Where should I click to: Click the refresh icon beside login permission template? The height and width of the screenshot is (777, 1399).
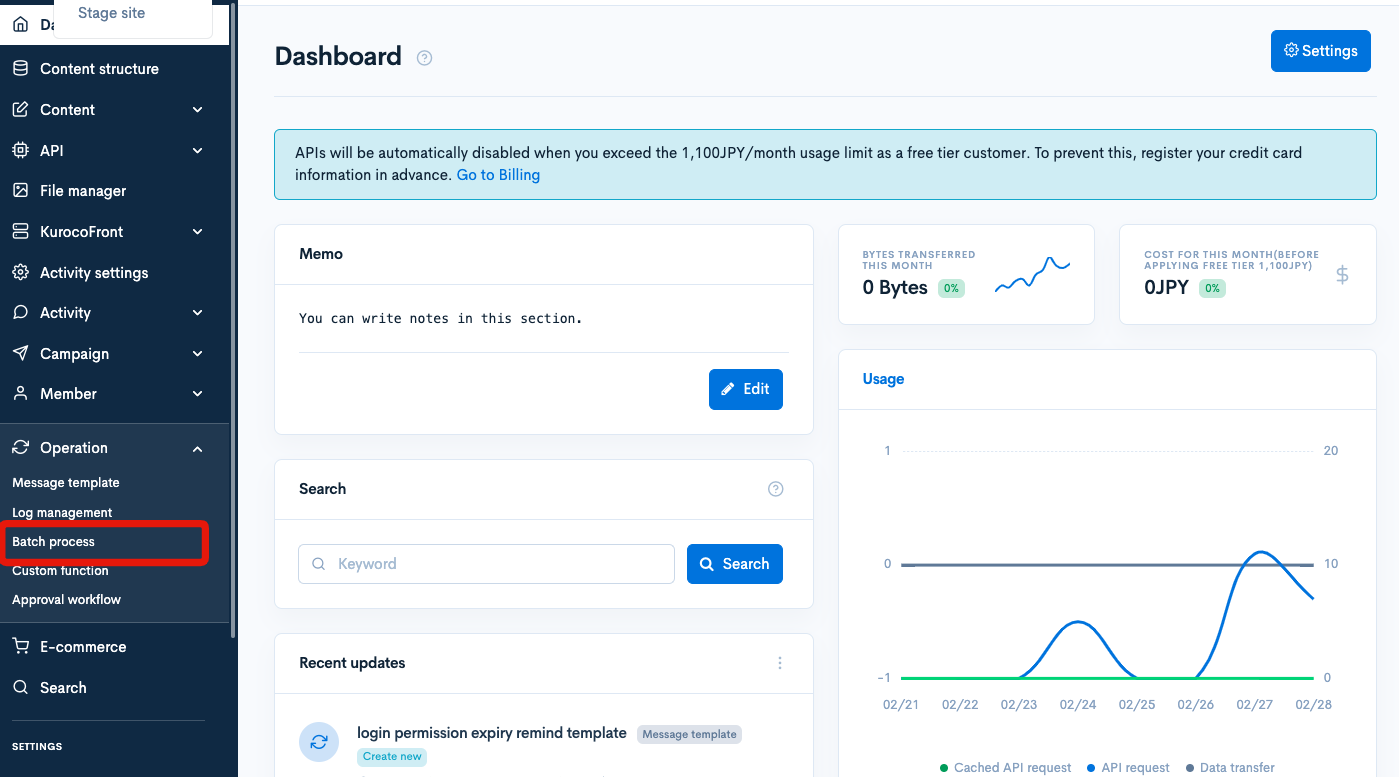tap(319, 742)
